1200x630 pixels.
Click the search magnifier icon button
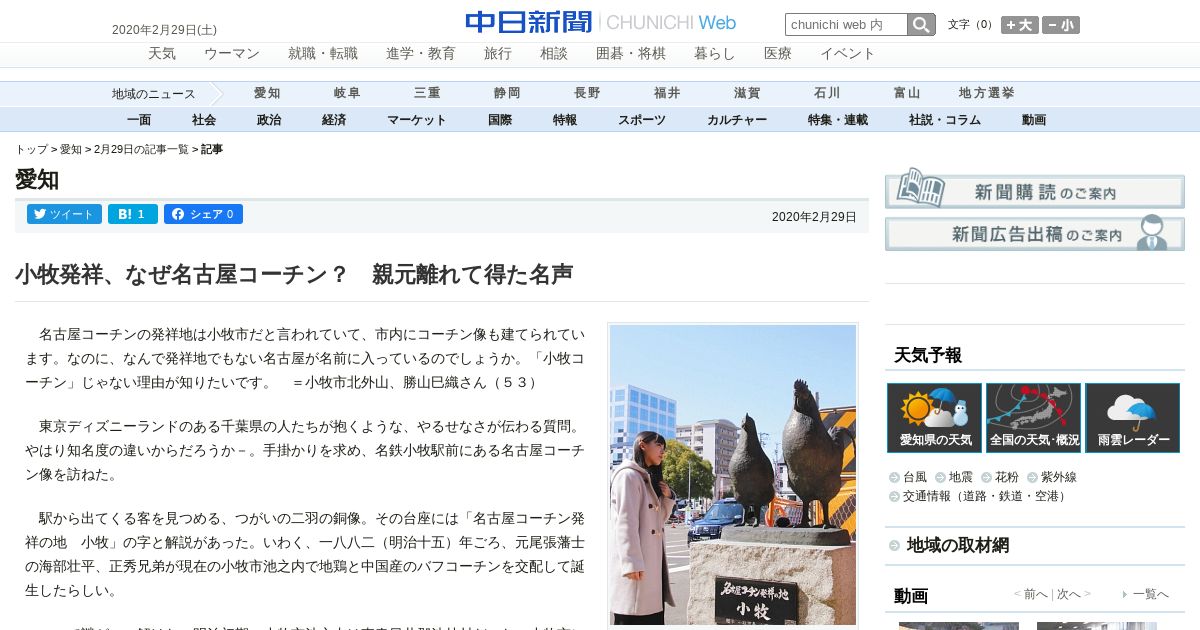[921, 24]
